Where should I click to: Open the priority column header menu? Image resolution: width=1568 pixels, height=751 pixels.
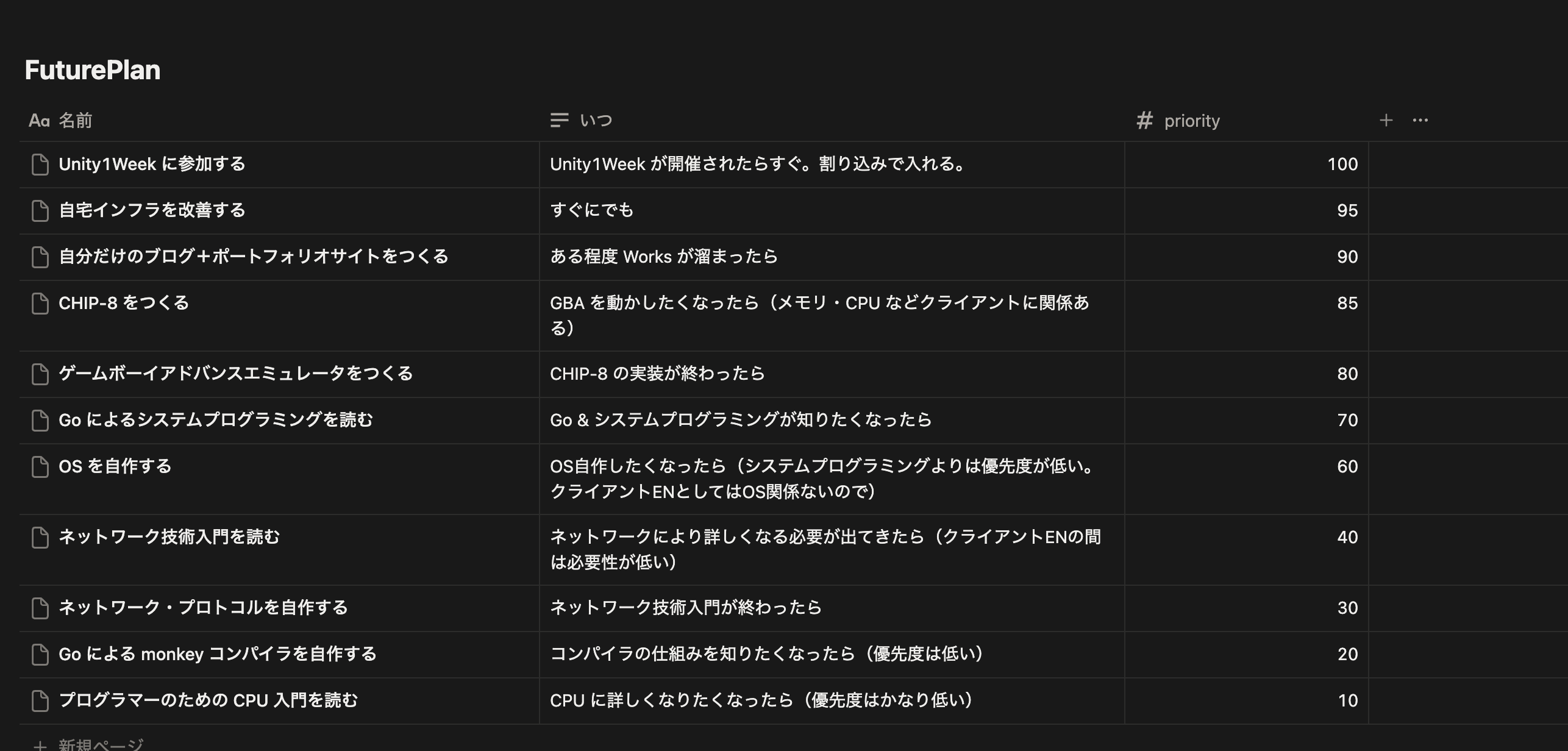point(1191,121)
